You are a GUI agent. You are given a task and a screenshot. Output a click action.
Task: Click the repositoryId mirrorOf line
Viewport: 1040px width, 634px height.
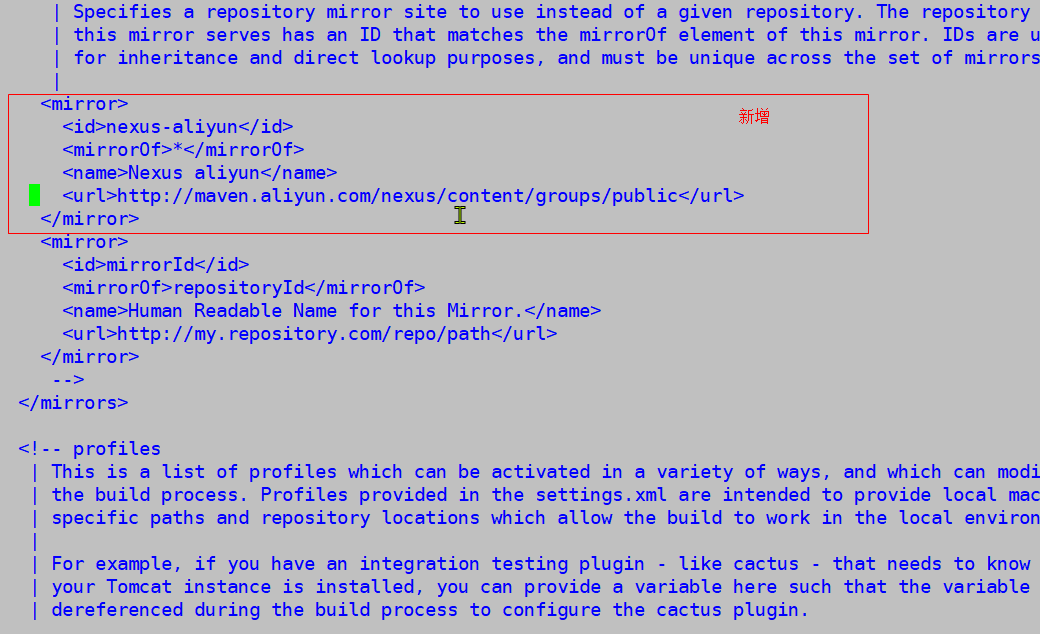pyautogui.click(x=243, y=288)
